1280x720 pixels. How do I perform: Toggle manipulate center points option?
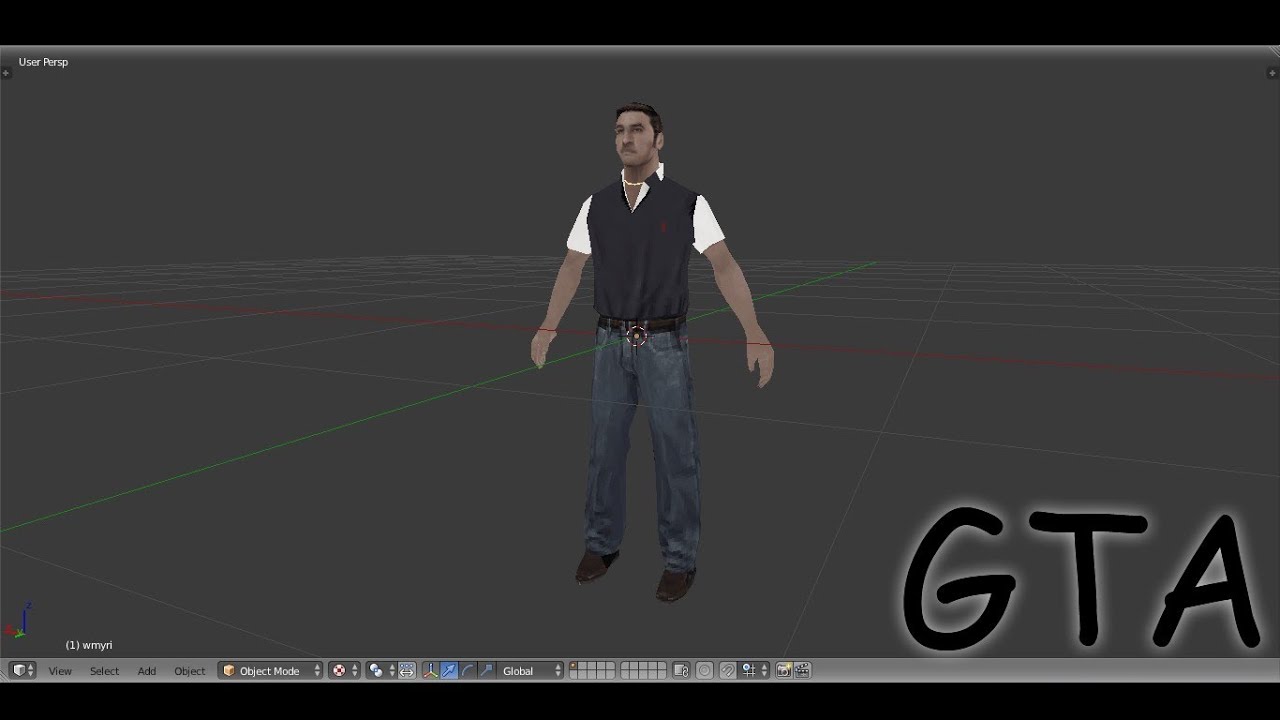click(x=407, y=671)
